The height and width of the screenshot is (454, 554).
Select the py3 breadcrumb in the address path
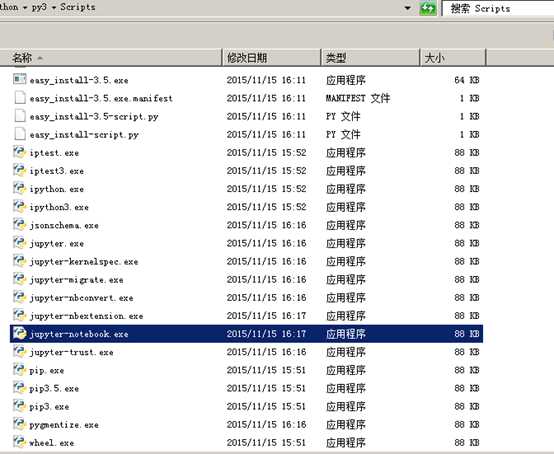[x=39, y=7]
